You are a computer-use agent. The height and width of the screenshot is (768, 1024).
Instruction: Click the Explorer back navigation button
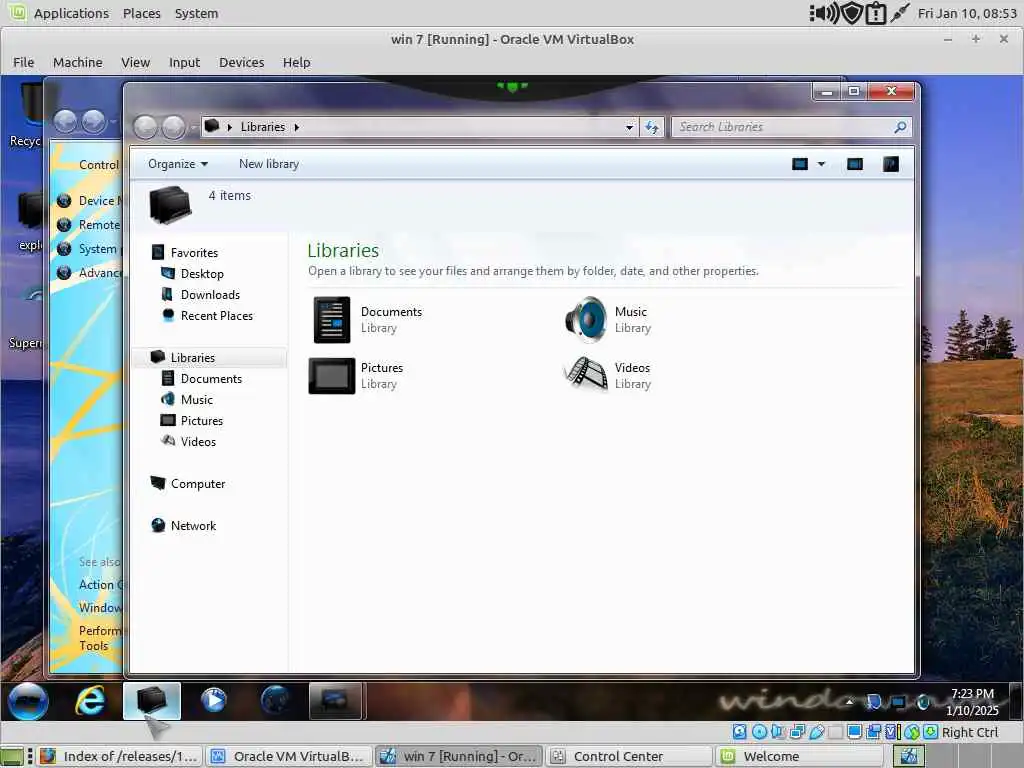pyautogui.click(x=146, y=127)
